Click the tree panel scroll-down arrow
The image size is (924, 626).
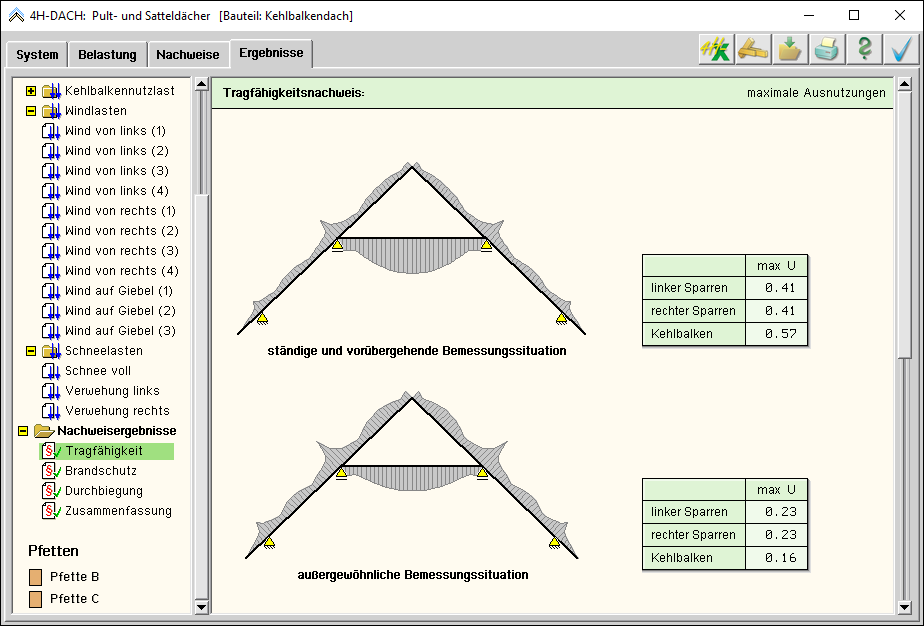[201, 606]
